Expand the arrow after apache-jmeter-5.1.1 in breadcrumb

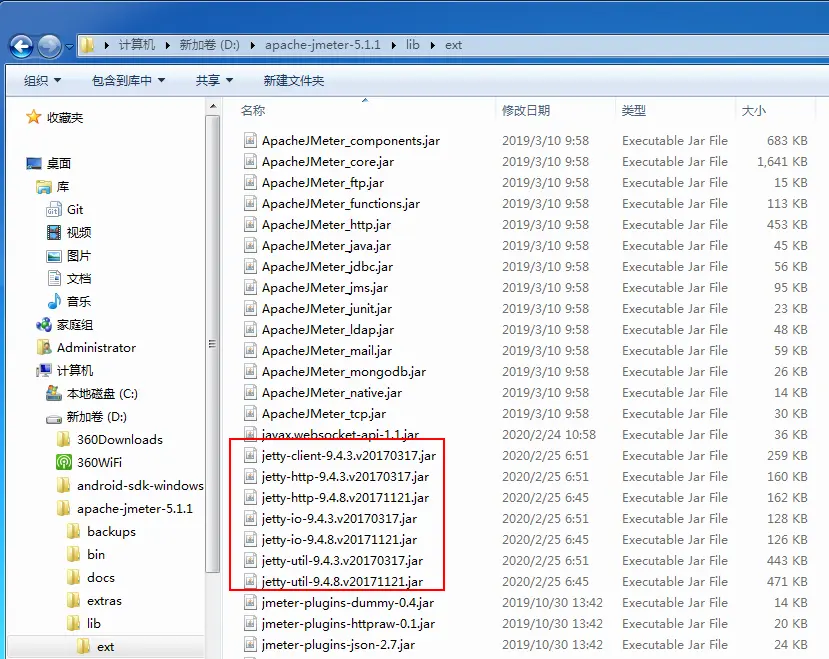click(x=393, y=45)
